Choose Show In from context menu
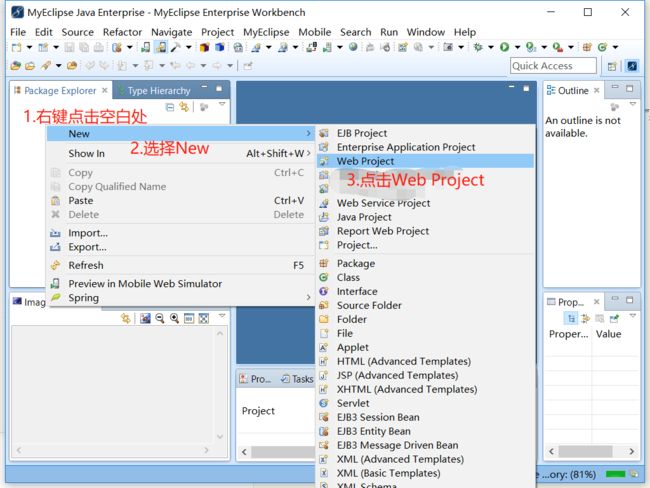 [181, 153]
